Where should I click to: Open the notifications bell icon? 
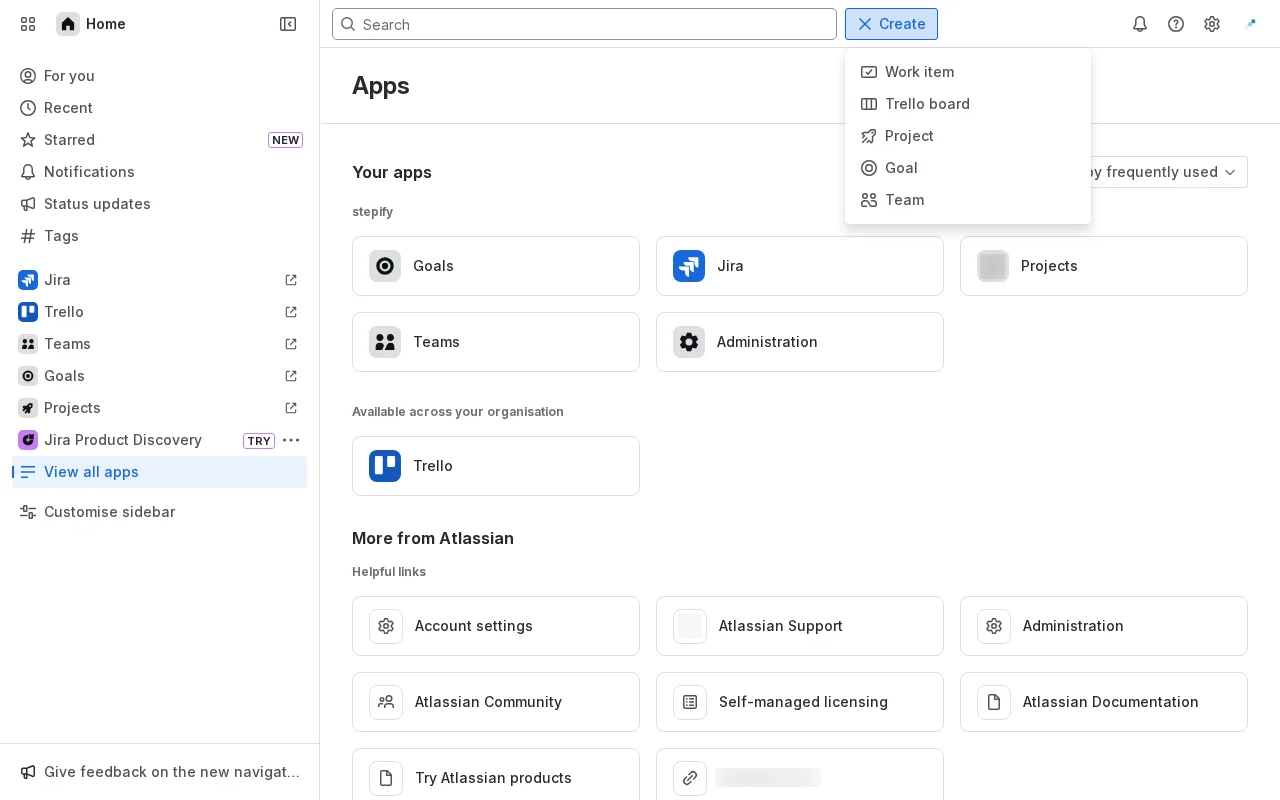1140,24
